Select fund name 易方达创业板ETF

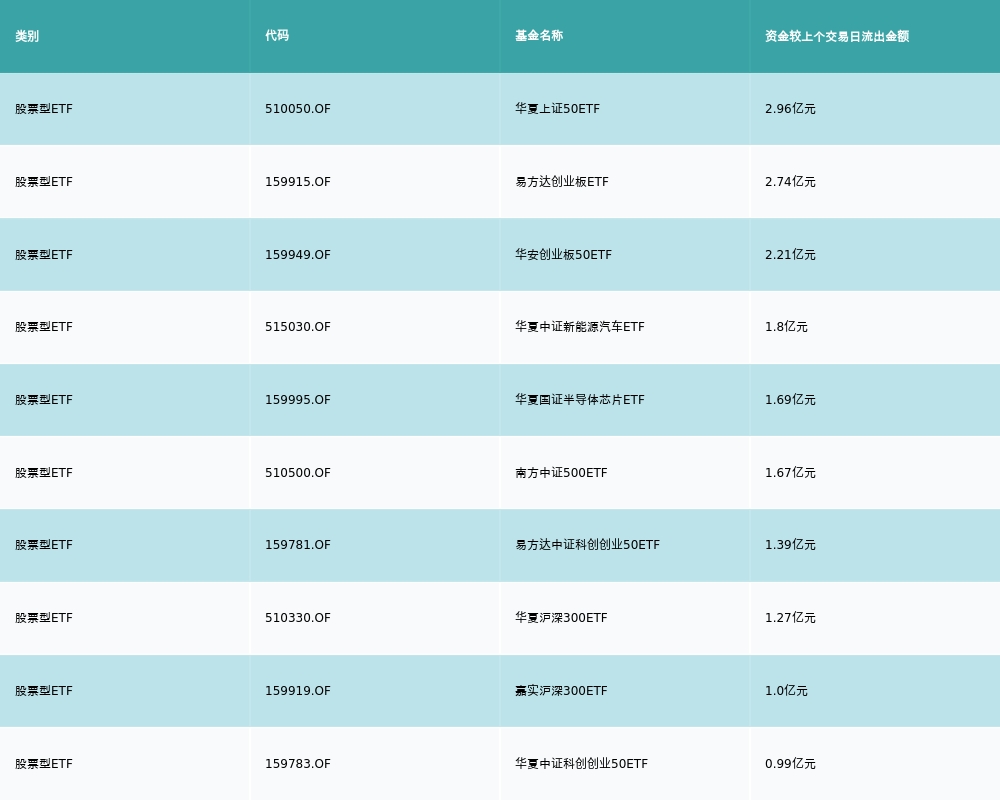[562, 182]
